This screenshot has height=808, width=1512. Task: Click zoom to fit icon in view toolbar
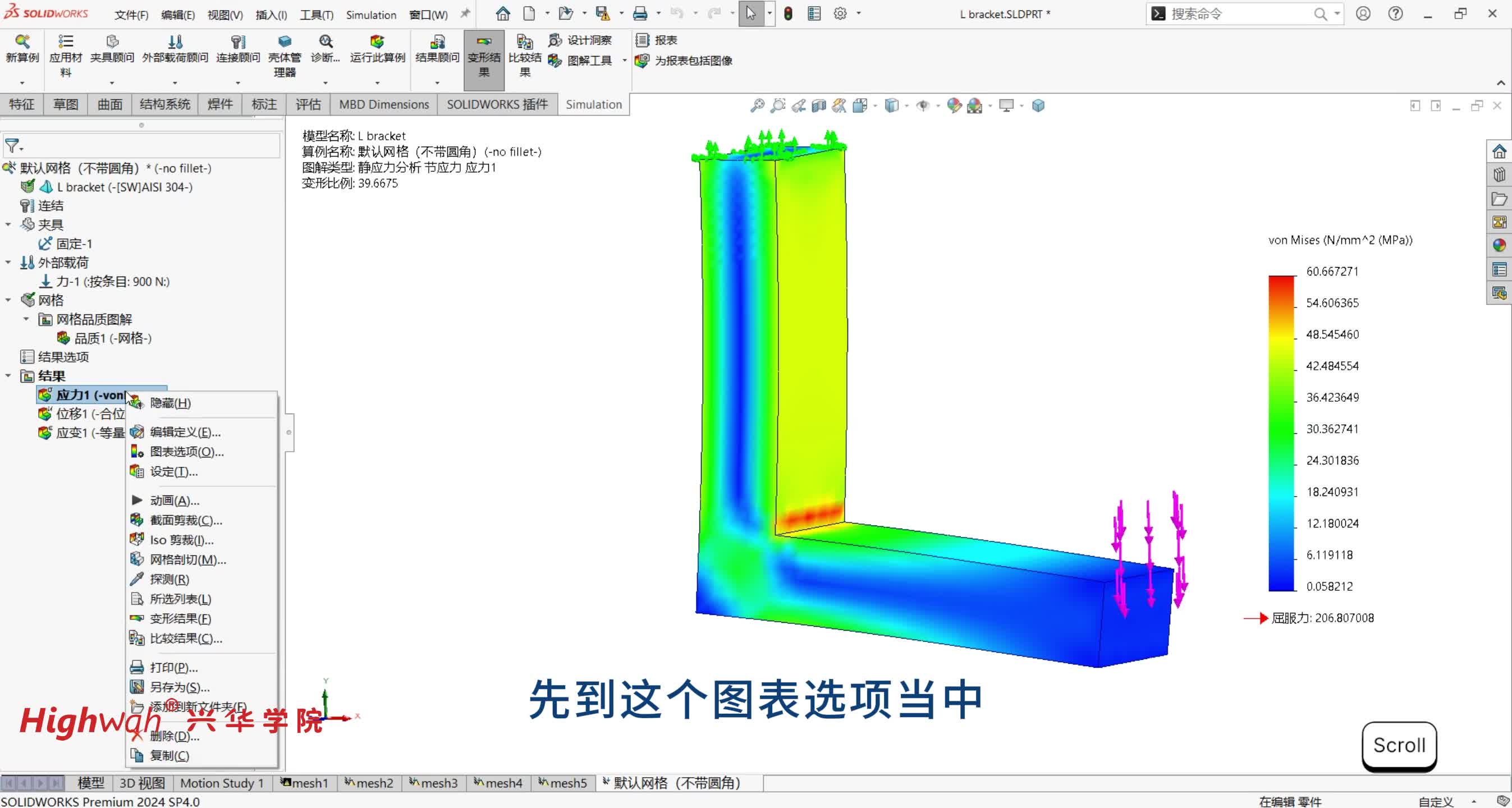pos(757,105)
